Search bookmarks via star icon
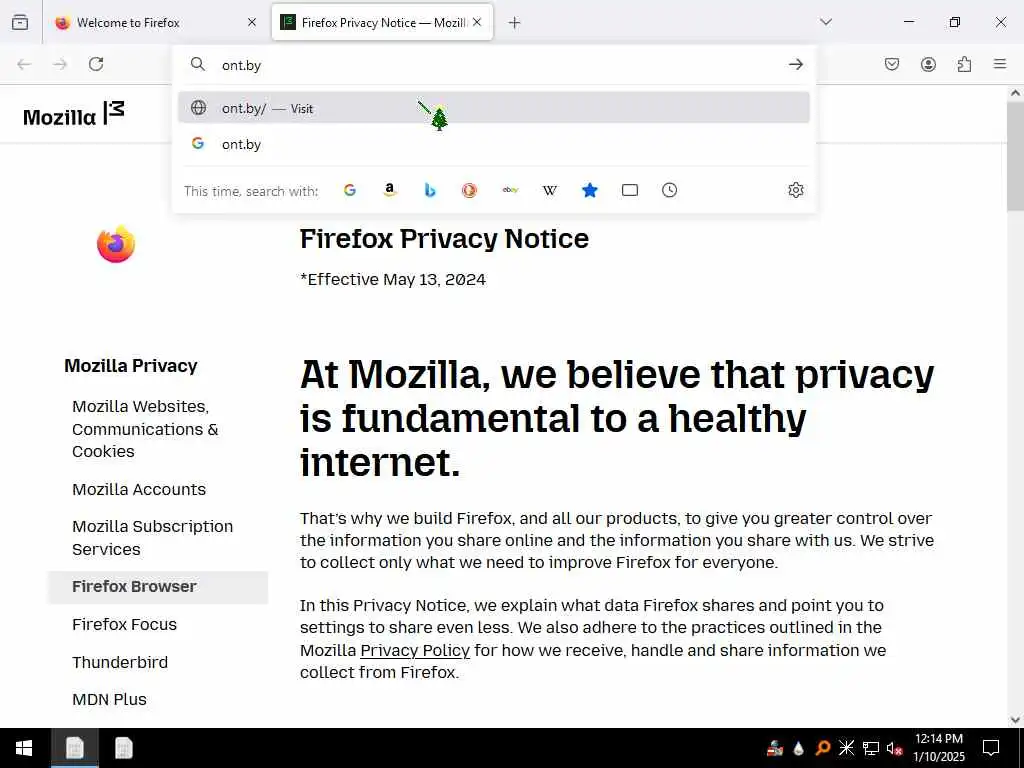The width and height of the screenshot is (1024, 768). pyautogui.click(x=590, y=190)
